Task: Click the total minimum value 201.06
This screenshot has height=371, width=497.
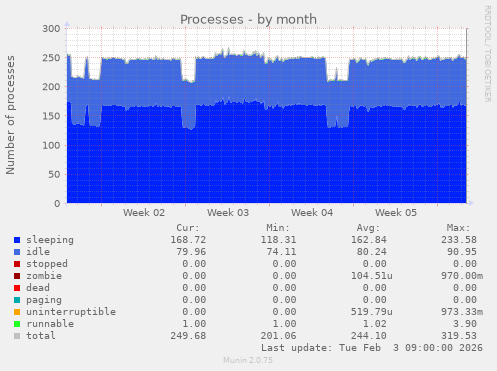Action: tap(278, 336)
